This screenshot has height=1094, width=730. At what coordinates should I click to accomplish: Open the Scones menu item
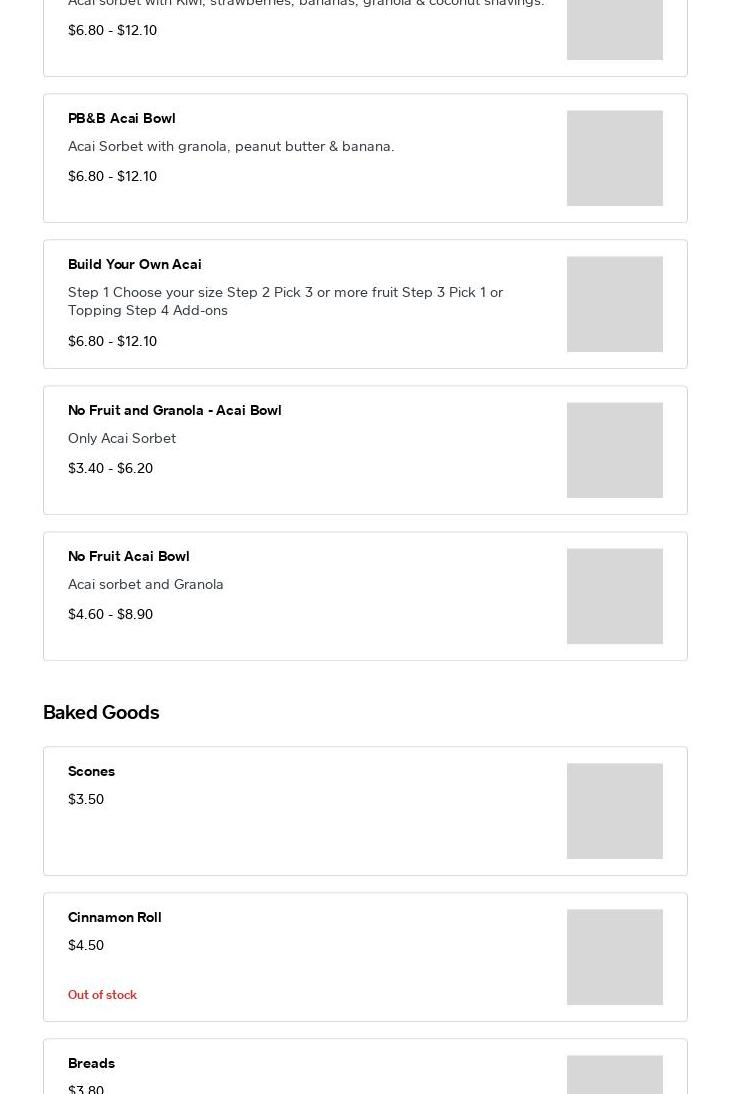[92, 771]
